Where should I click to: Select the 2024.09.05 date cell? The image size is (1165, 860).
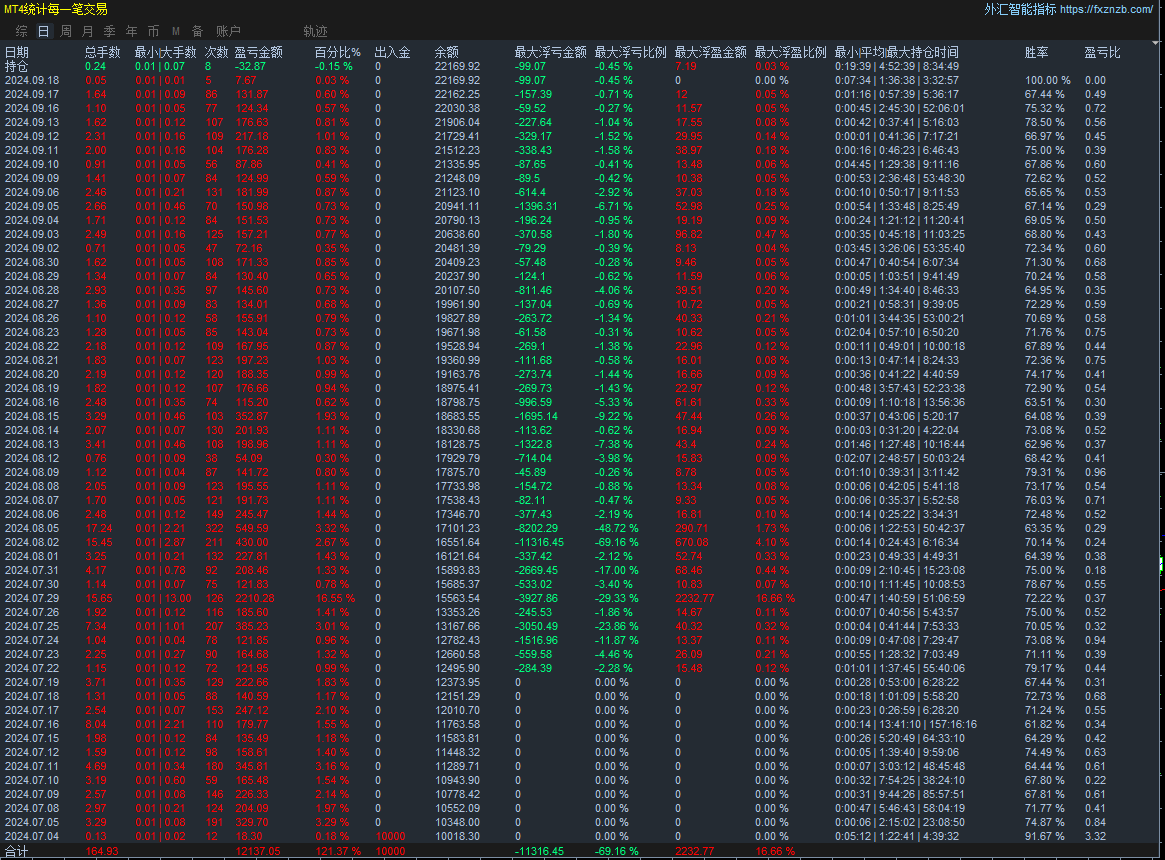point(32,207)
